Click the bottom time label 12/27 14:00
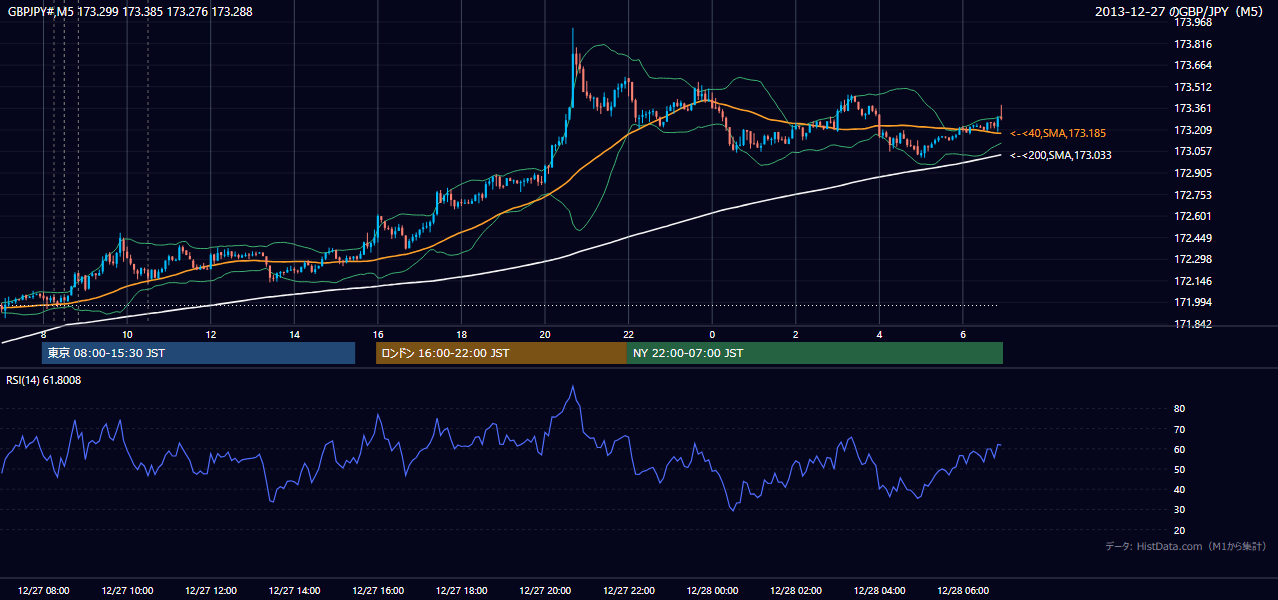Image resolution: width=1278 pixels, height=600 pixels. (294, 591)
